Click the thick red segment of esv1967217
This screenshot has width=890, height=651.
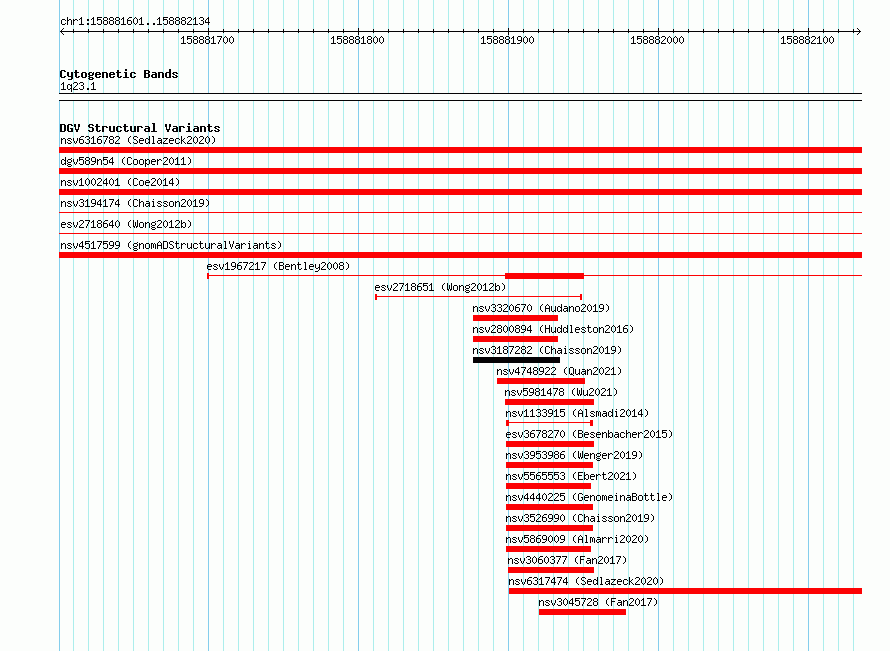(x=544, y=276)
